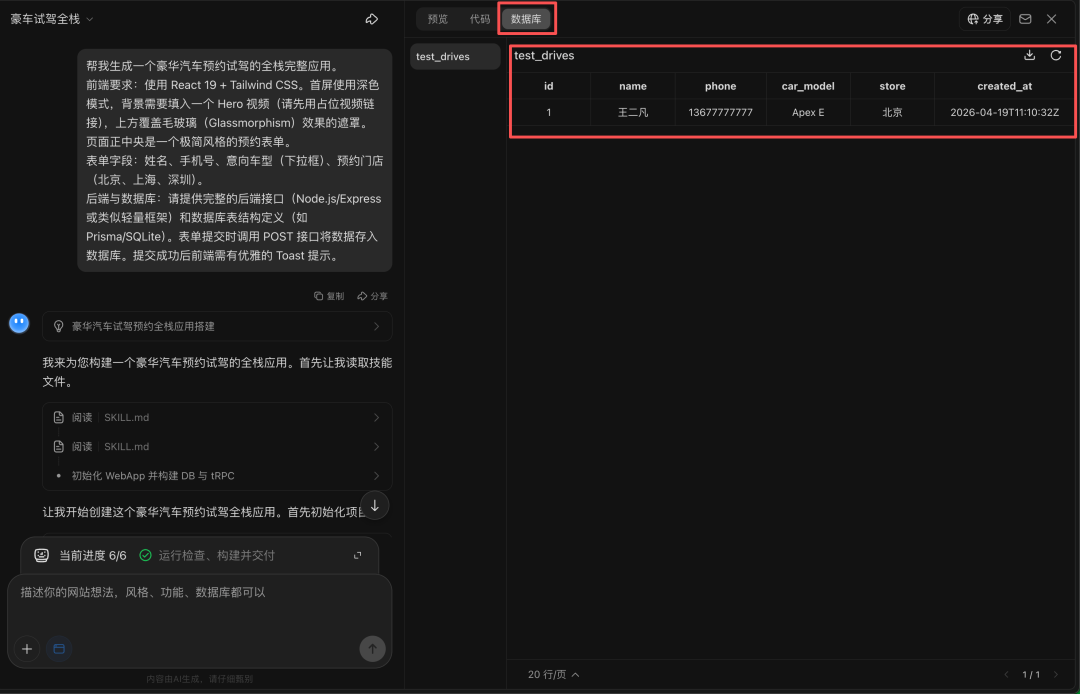Click the share arrow icon above the prompt
The image size is (1080, 694).
(x=371, y=18)
